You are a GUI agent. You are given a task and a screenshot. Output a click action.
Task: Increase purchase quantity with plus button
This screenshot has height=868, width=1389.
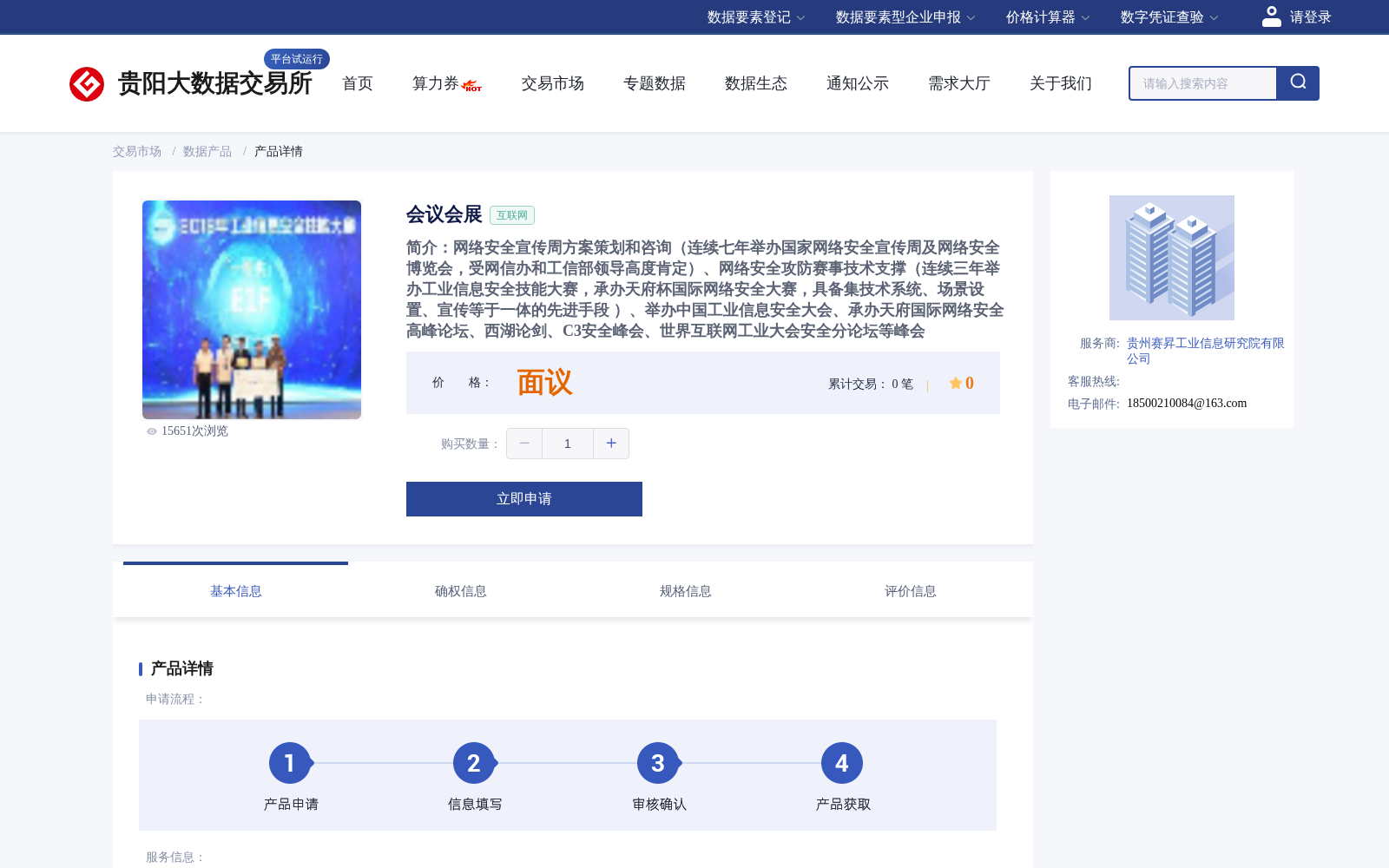pyautogui.click(x=611, y=444)
